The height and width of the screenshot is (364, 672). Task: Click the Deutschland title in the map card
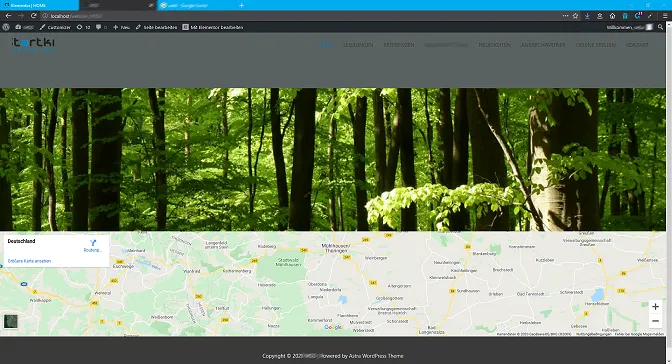pyautogui.click(x=21, y=241)
